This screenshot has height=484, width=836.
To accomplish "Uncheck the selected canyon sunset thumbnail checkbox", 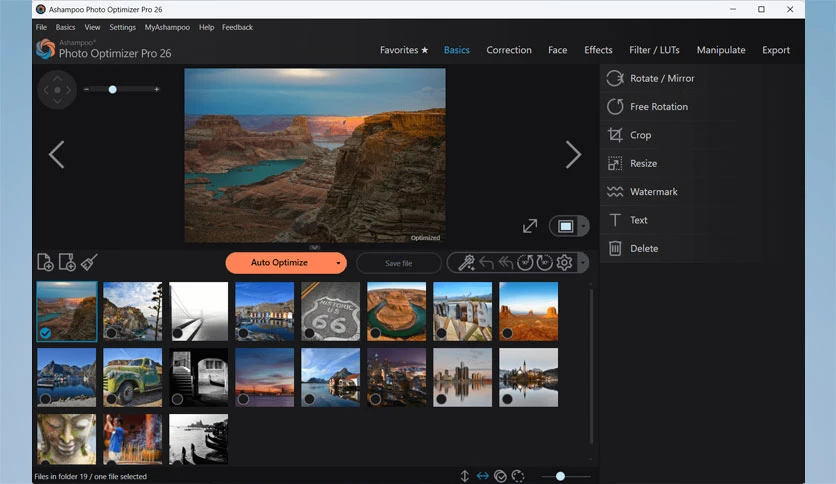I will tap(45, 333).
